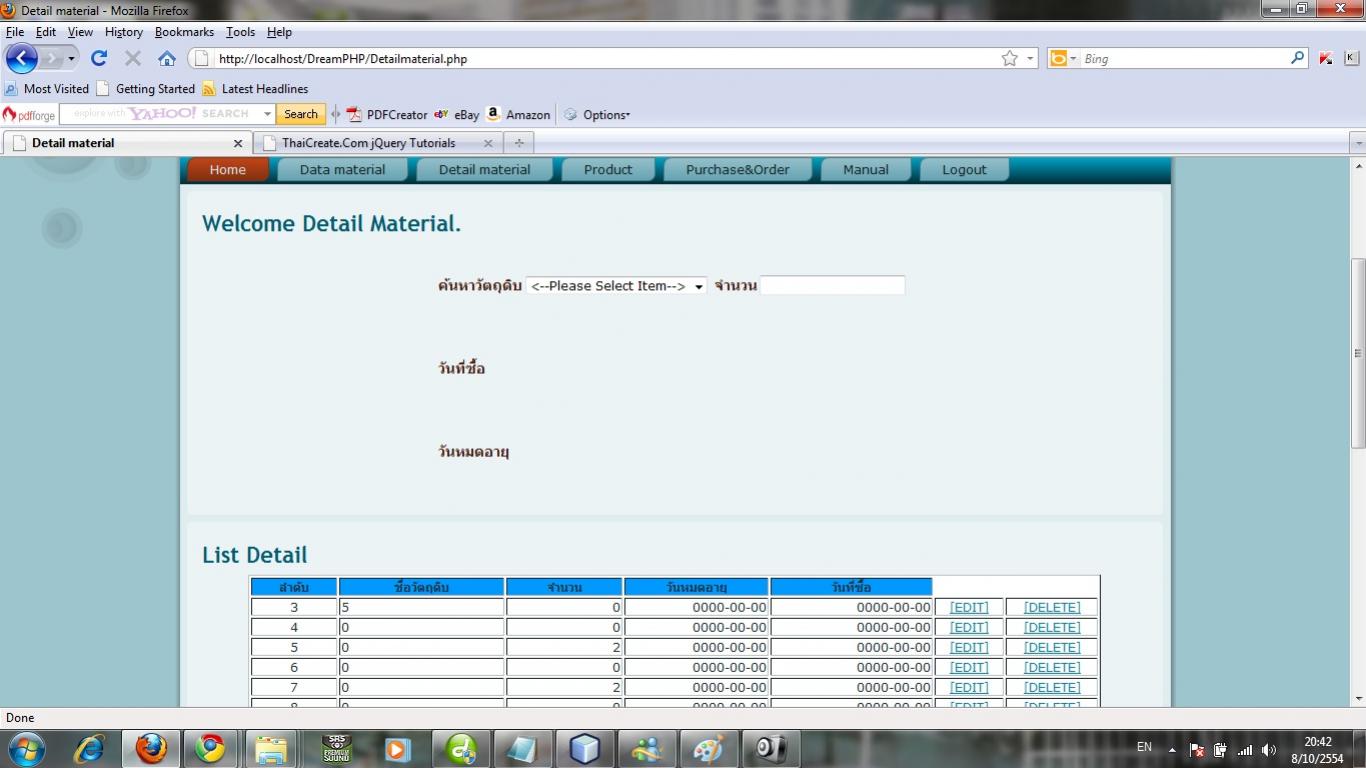Open a new tab with the plus button
The height and width of the screenshot is (768, 1366).
(518, 143)
